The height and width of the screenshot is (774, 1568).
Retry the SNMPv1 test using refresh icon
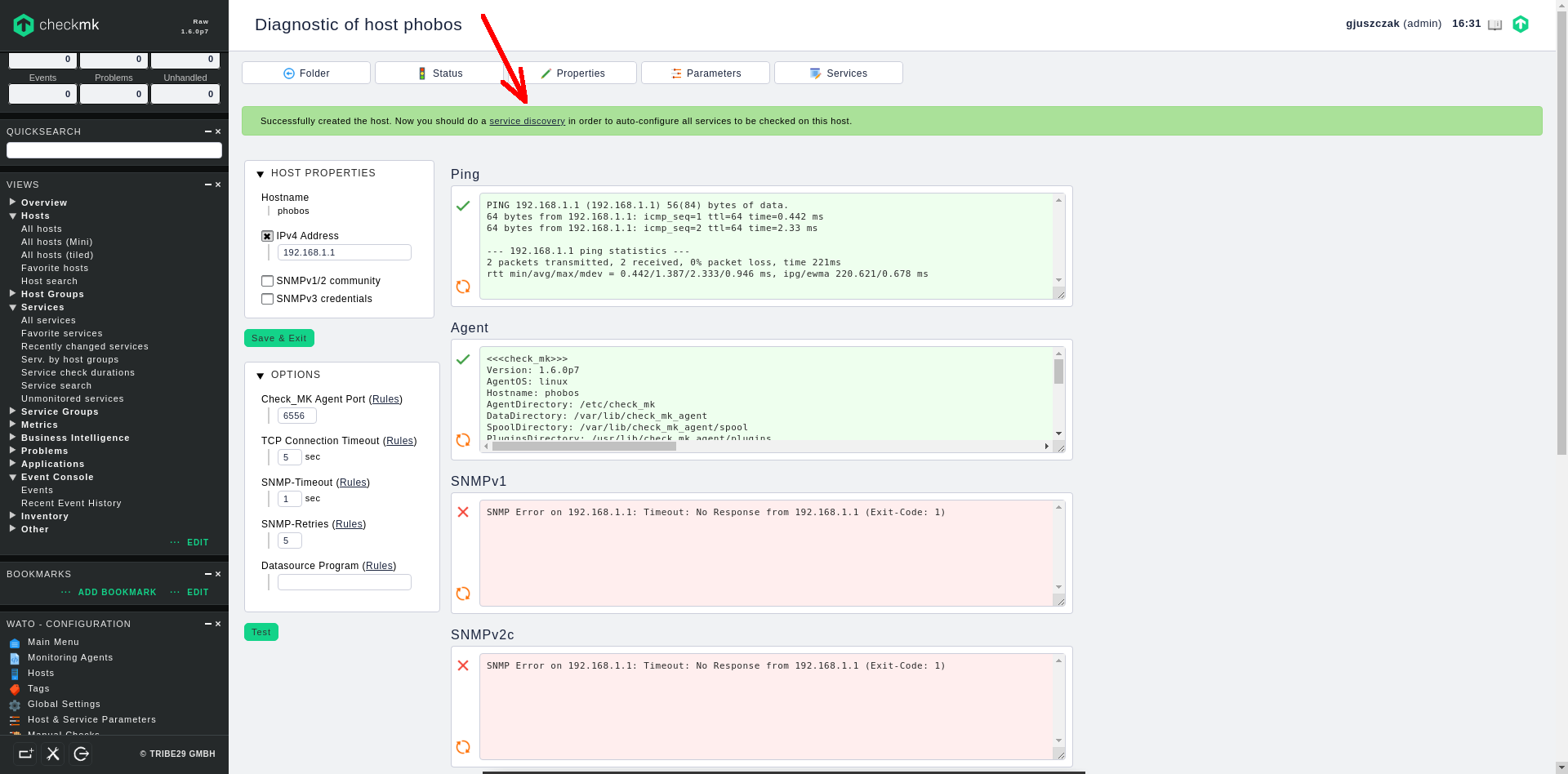click(x=463, y=594)
